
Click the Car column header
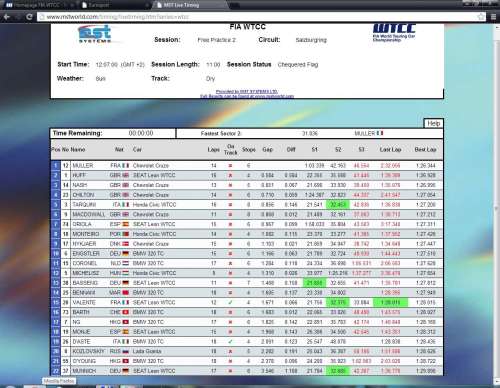pos(137,150)
